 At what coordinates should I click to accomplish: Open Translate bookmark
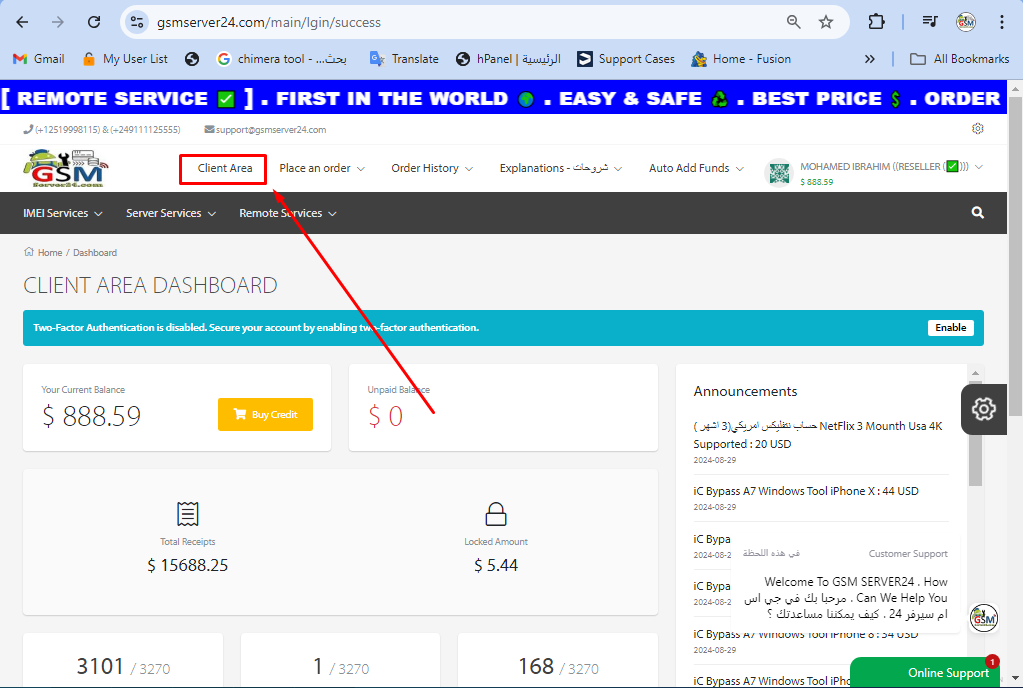click(404, 59)
